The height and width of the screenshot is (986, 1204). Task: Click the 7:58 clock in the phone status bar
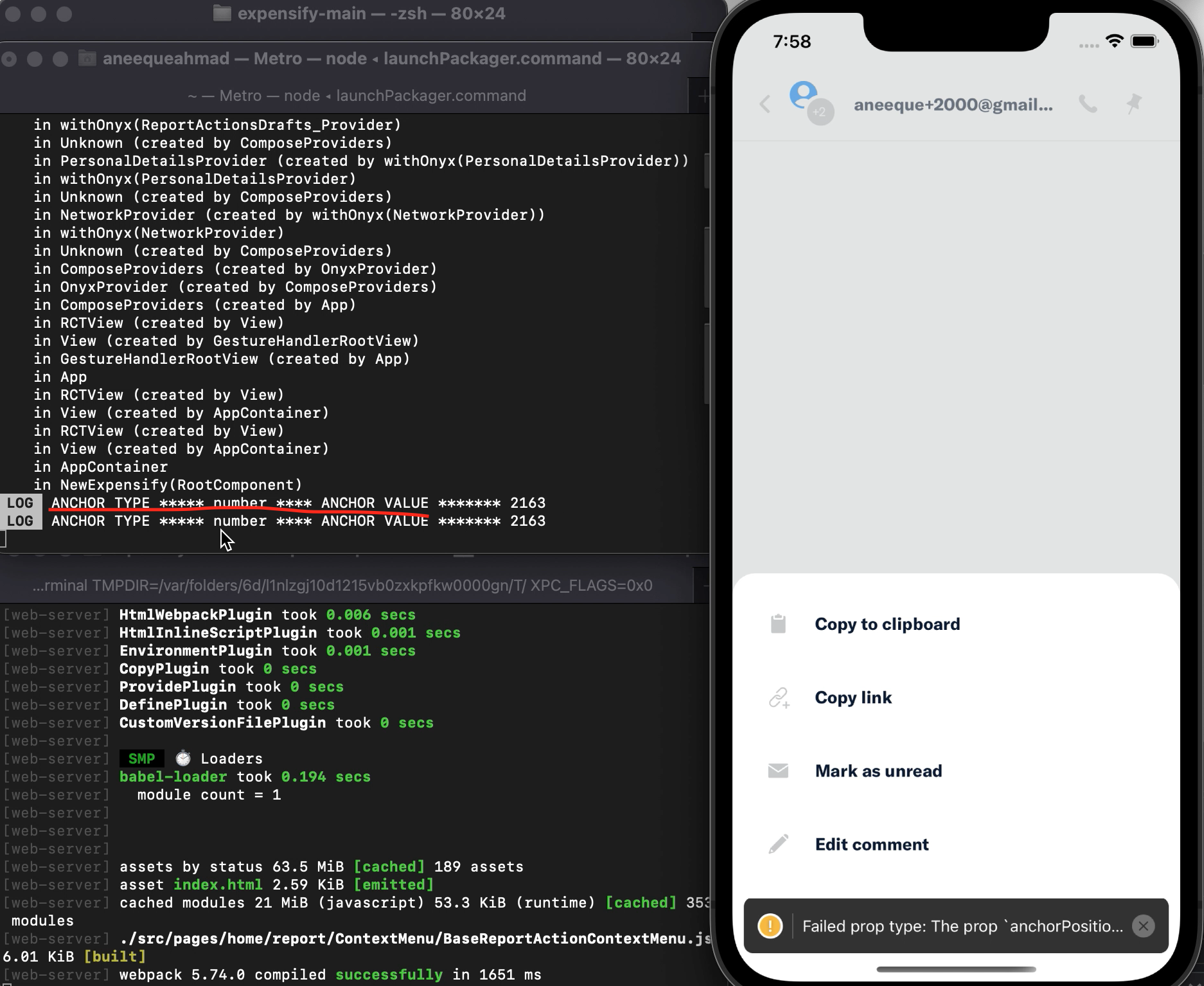point(792,42)
